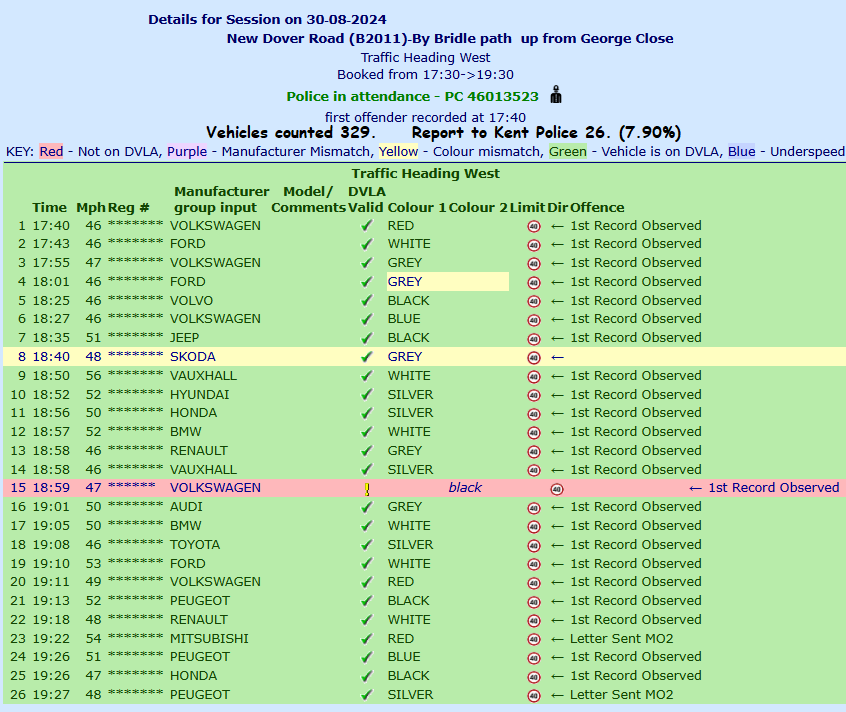This screenshot has height=712, width=846.
Task: Click HYUNDAI manufacturer name in row 10
Action: coord(200,395)
